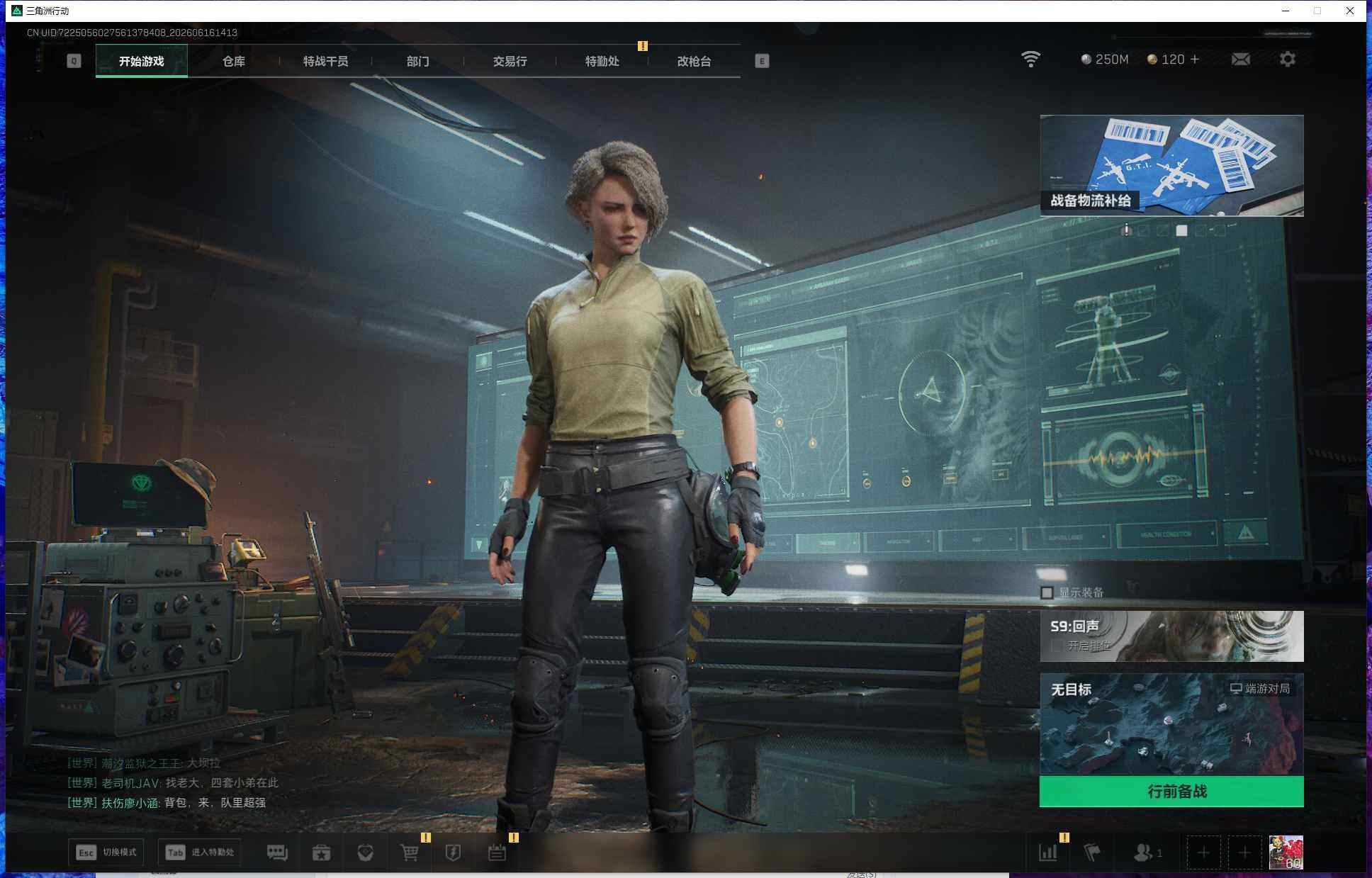Click the green 行前备战 button
The image size is (1372, 878).
1171,792
